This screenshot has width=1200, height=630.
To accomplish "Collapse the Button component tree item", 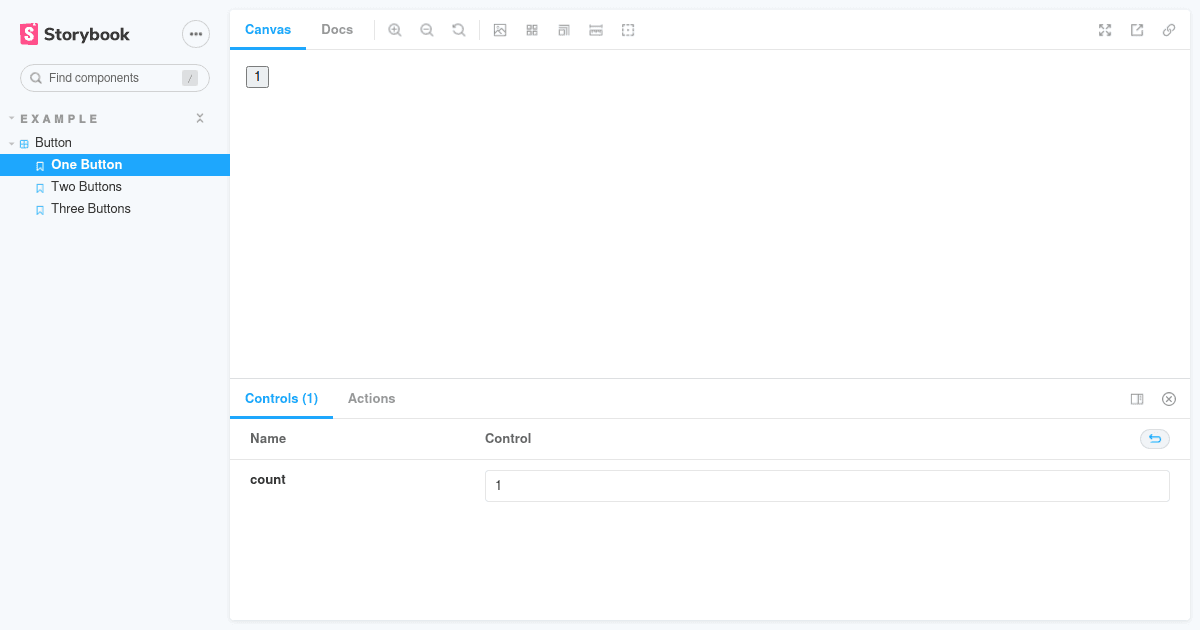I will click(12, 142).
